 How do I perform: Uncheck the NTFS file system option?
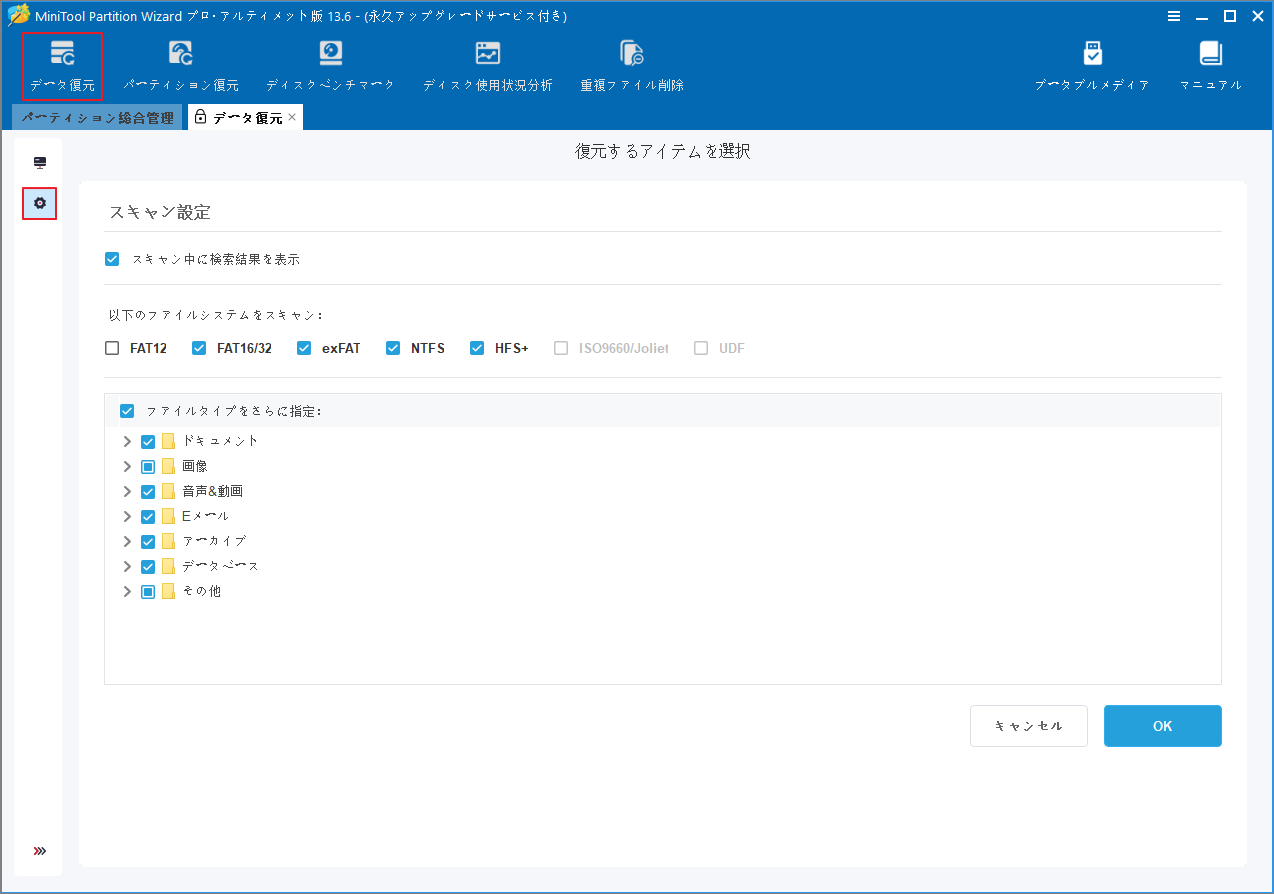(392, 347)
